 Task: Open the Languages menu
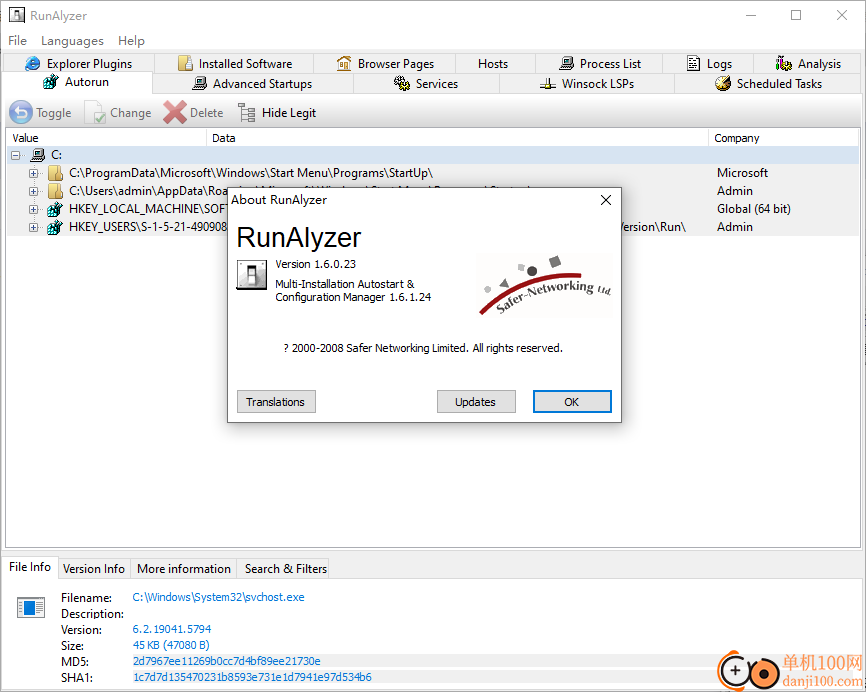(72, 40)
